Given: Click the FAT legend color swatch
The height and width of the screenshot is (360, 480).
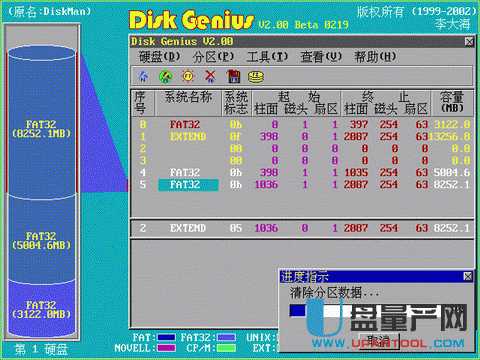Looking at the screenshot, I should (x=166, y=338).
